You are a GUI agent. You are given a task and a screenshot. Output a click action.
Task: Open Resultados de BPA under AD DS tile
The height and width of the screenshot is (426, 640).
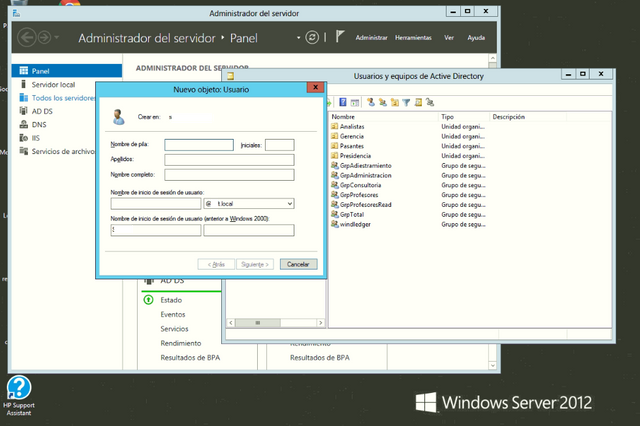pyautogui.click(x=190, y=357)
